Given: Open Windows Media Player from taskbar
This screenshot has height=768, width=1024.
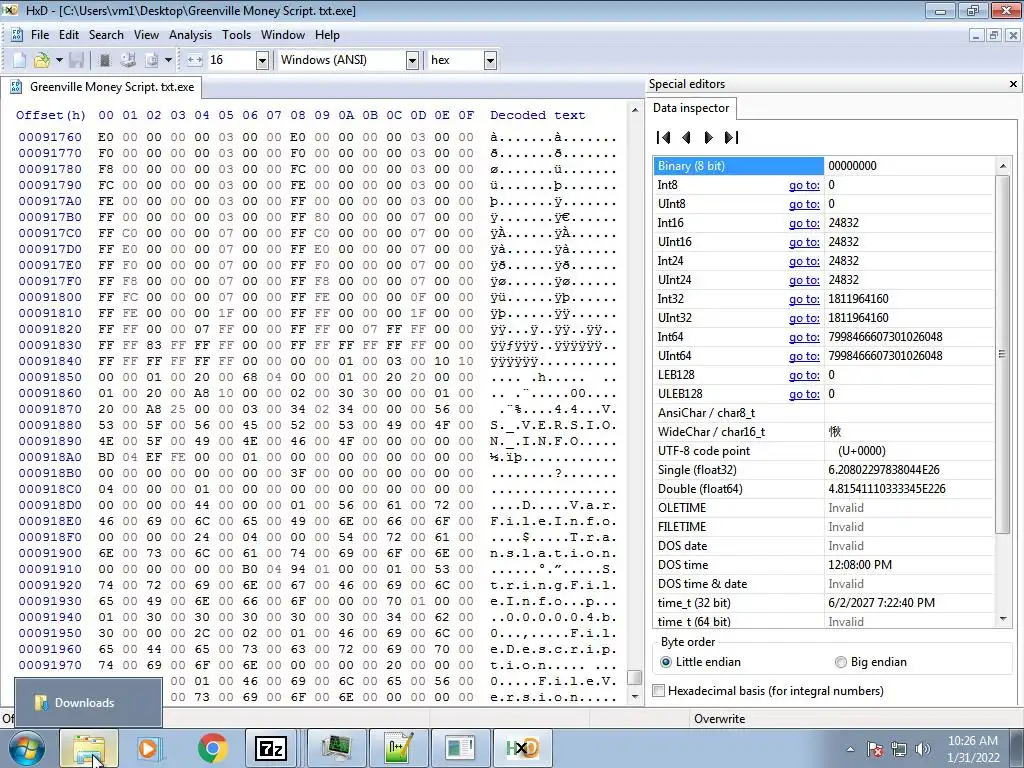Looking at the screenshot, I should [150, 748].
